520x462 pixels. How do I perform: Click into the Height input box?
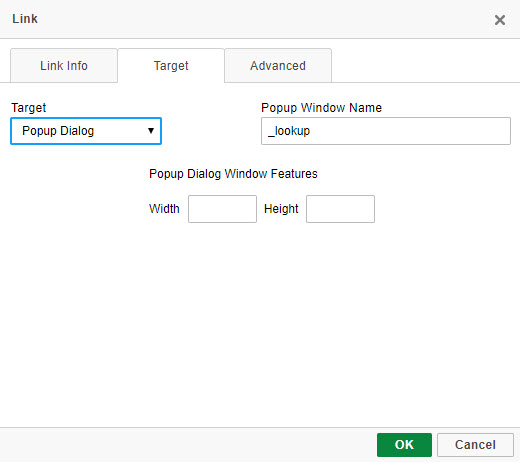(x=340, y=209)
